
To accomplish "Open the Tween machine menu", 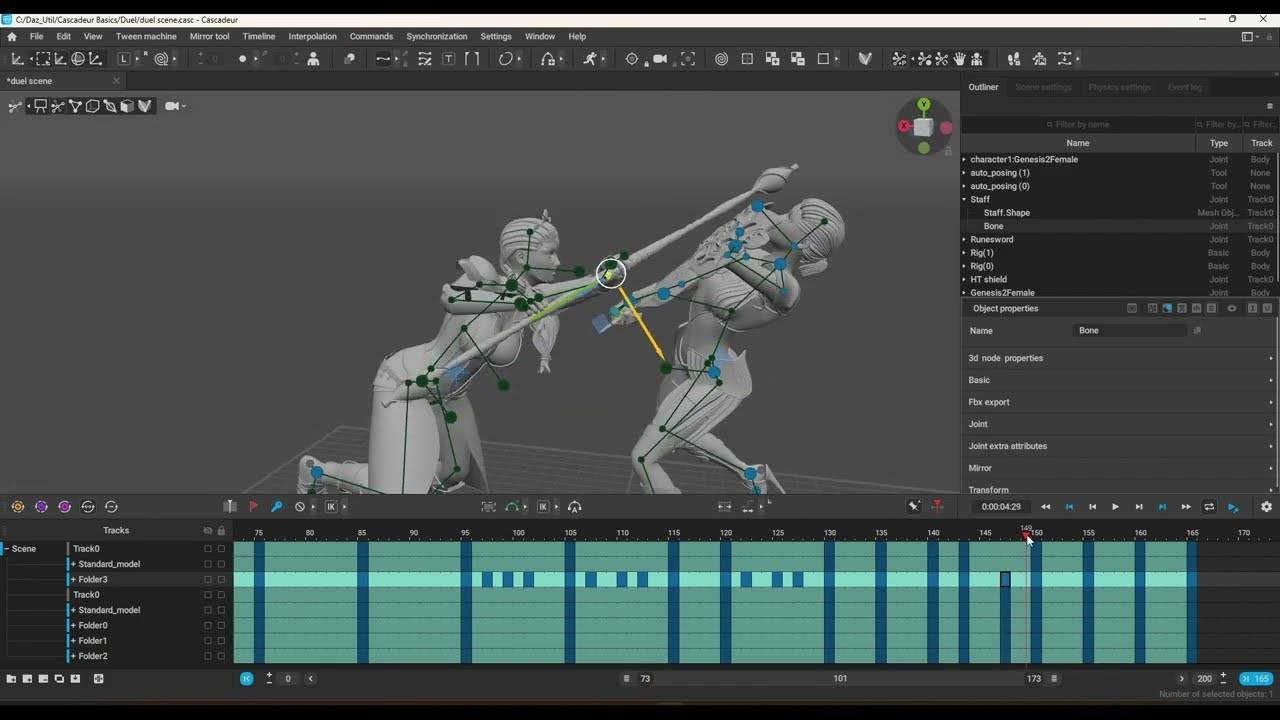I will [146, 36].
